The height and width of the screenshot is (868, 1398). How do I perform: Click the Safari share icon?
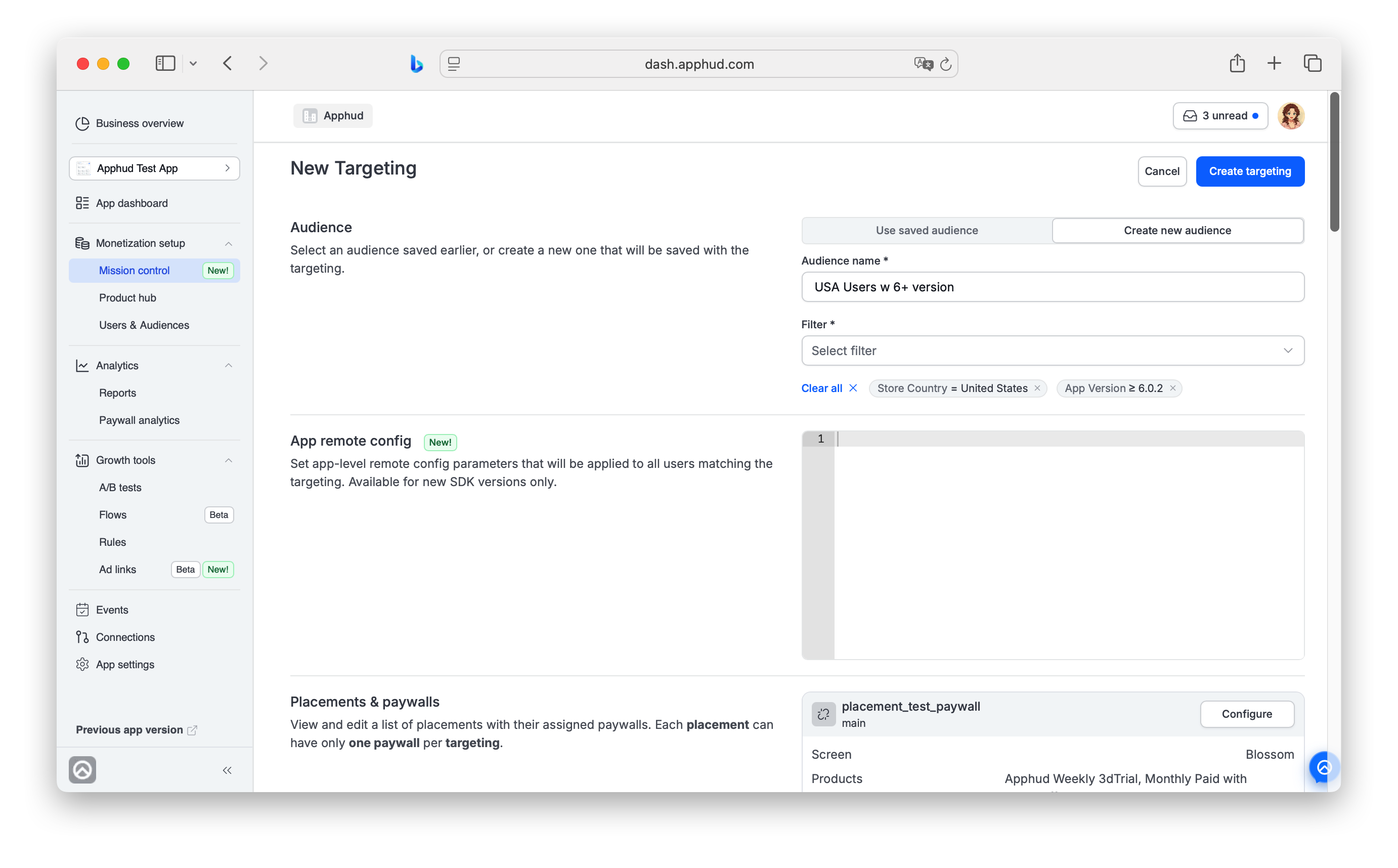1238,63
